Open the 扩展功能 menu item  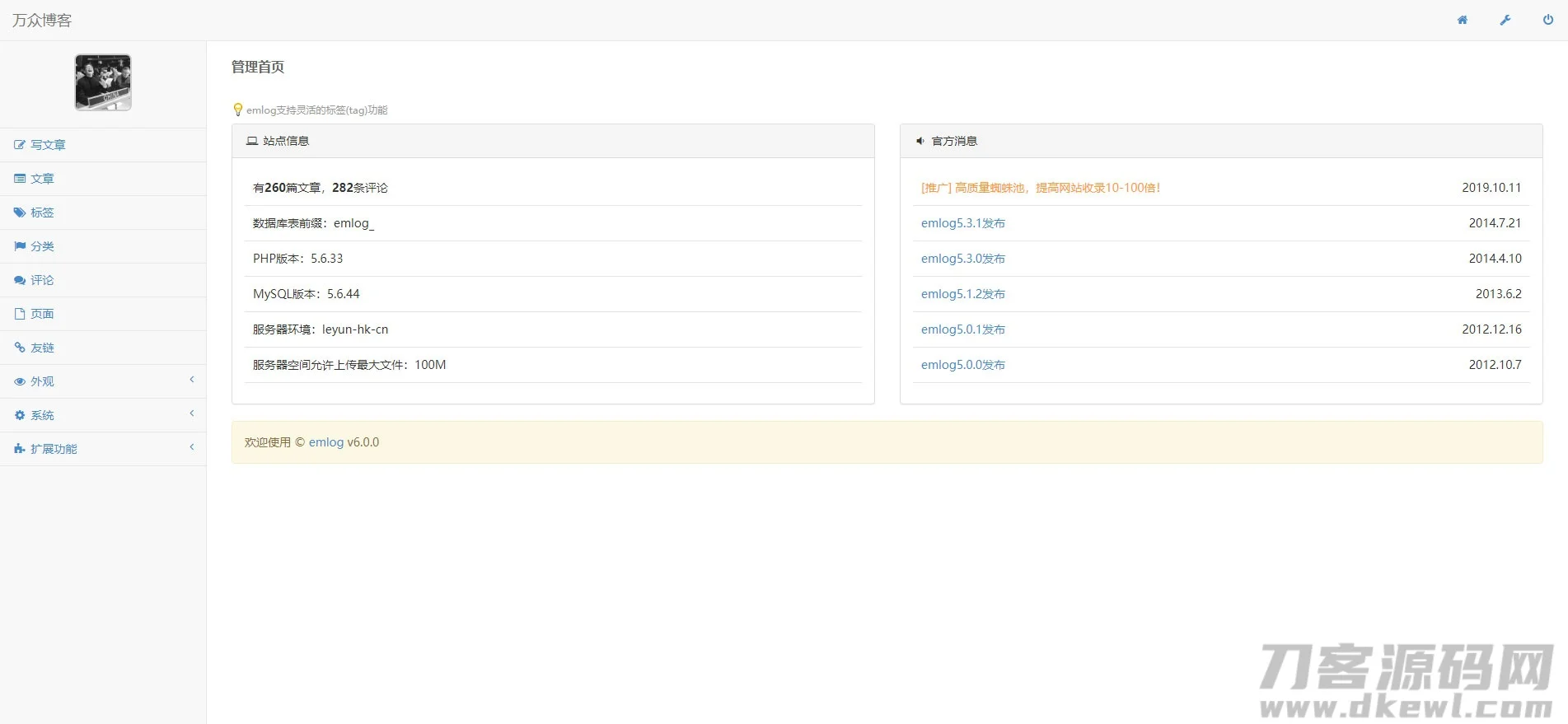[x=54, y=449]
